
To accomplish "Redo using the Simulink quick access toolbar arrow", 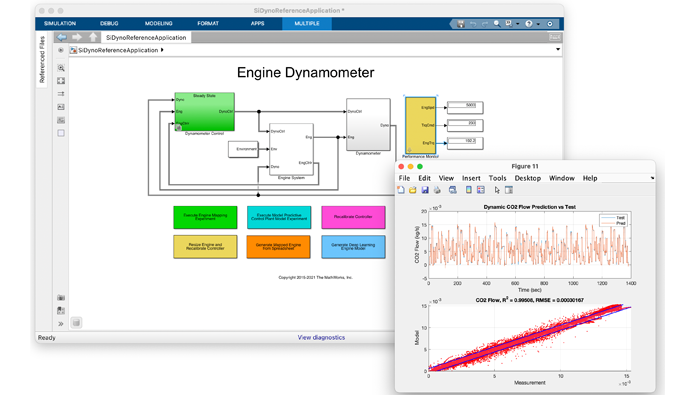I will point(485,24).
